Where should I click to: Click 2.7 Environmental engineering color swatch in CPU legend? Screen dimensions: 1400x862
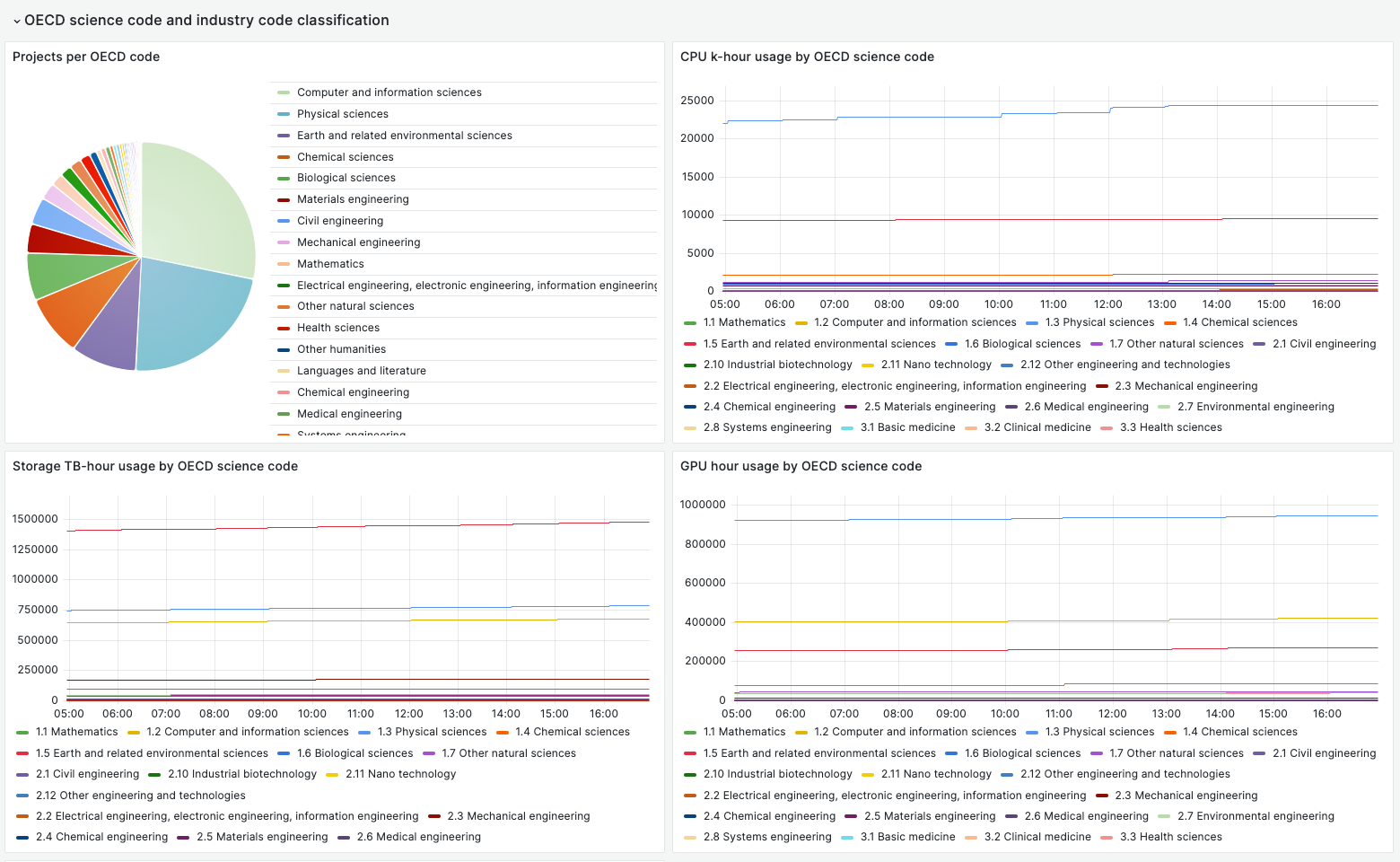[1164, 407]
